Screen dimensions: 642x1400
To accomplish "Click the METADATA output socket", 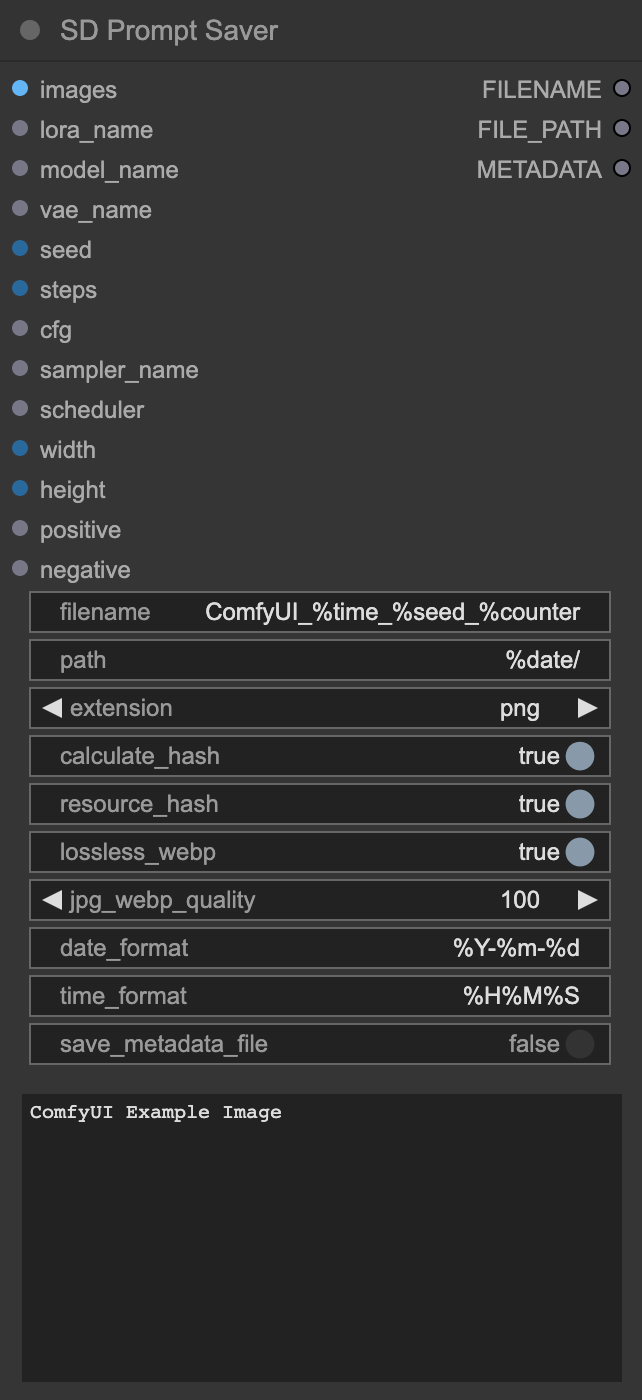I will (622, 169).
